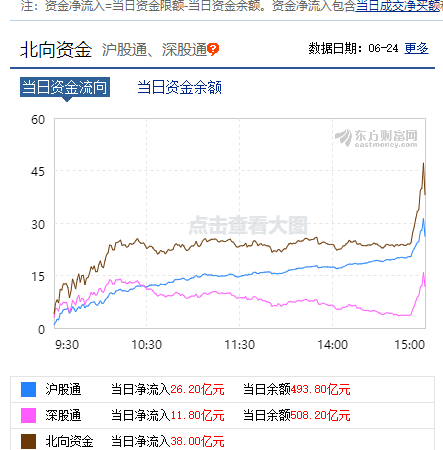Click 深股通 balance value 508.20亿元

coord(321,415)
